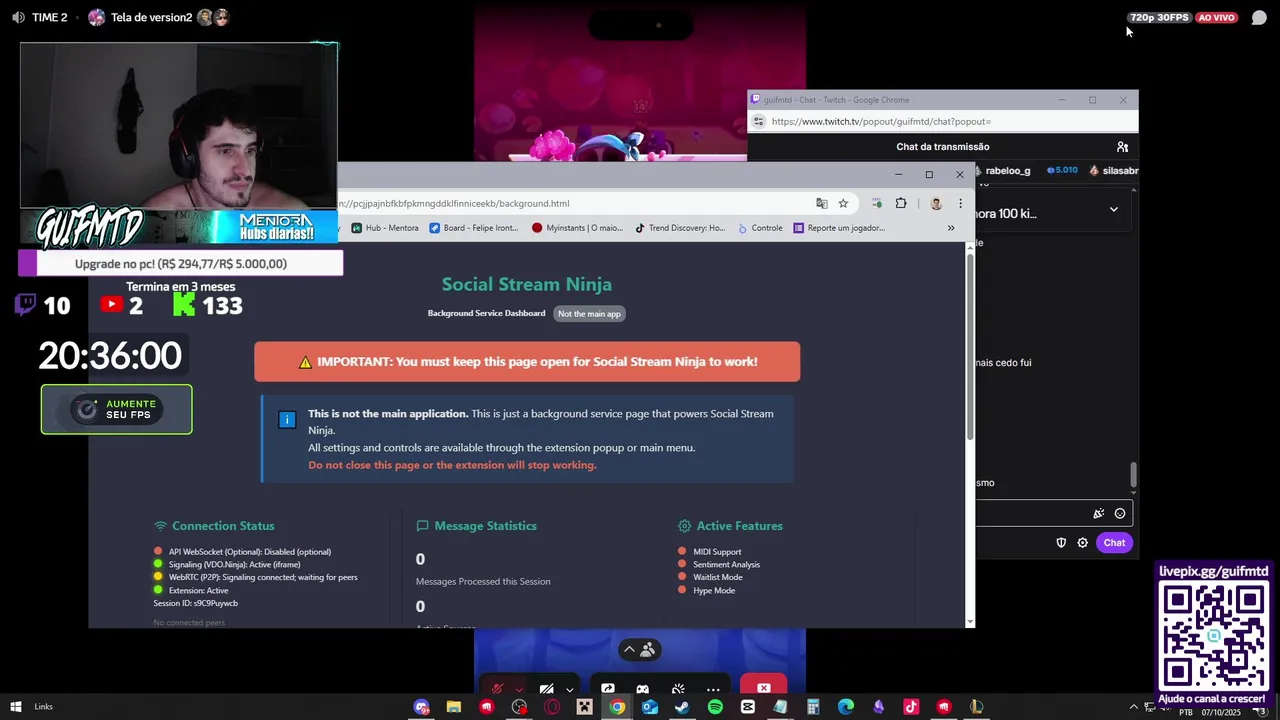The width and height of the screenshot is (1280, 720).
Task: Open TikTok from the taskbar
Action: tap(911, 707)
